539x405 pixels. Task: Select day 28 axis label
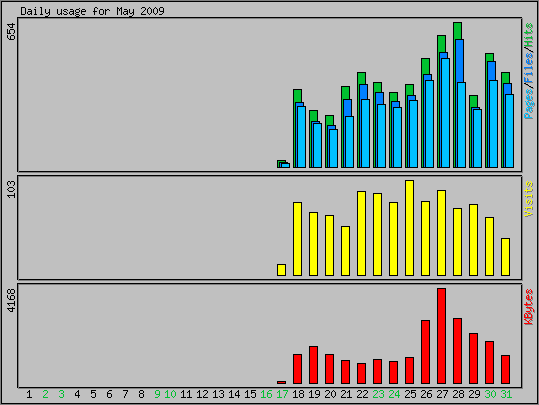[458, 394]
